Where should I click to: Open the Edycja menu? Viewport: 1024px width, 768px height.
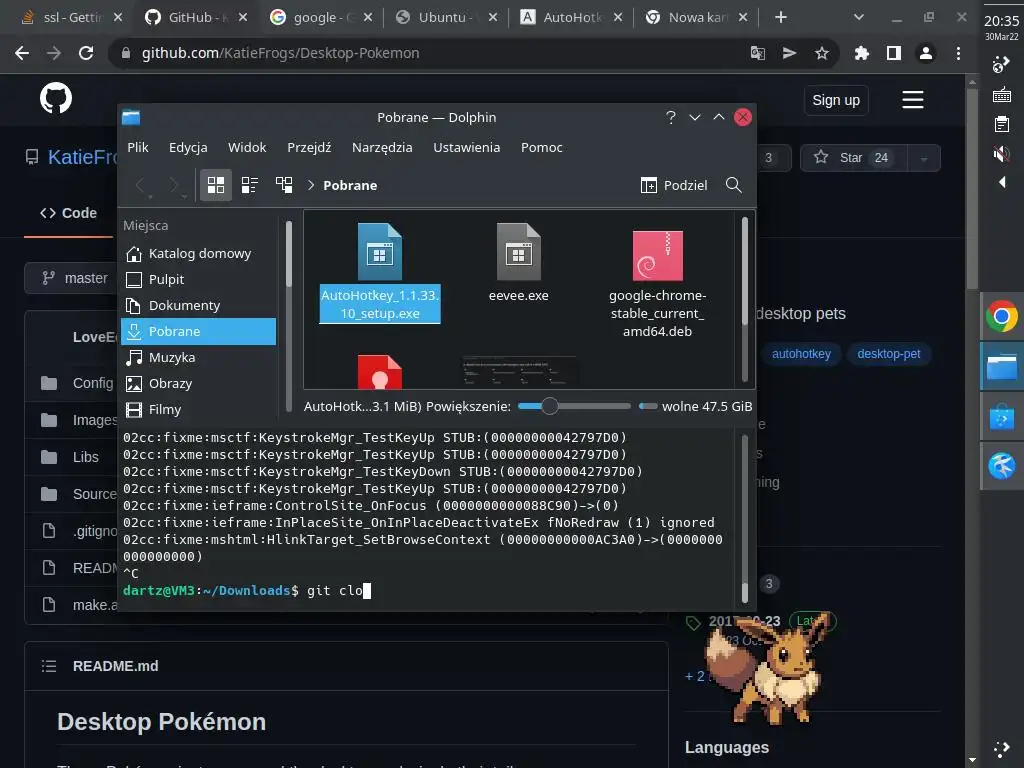point(188,148)
